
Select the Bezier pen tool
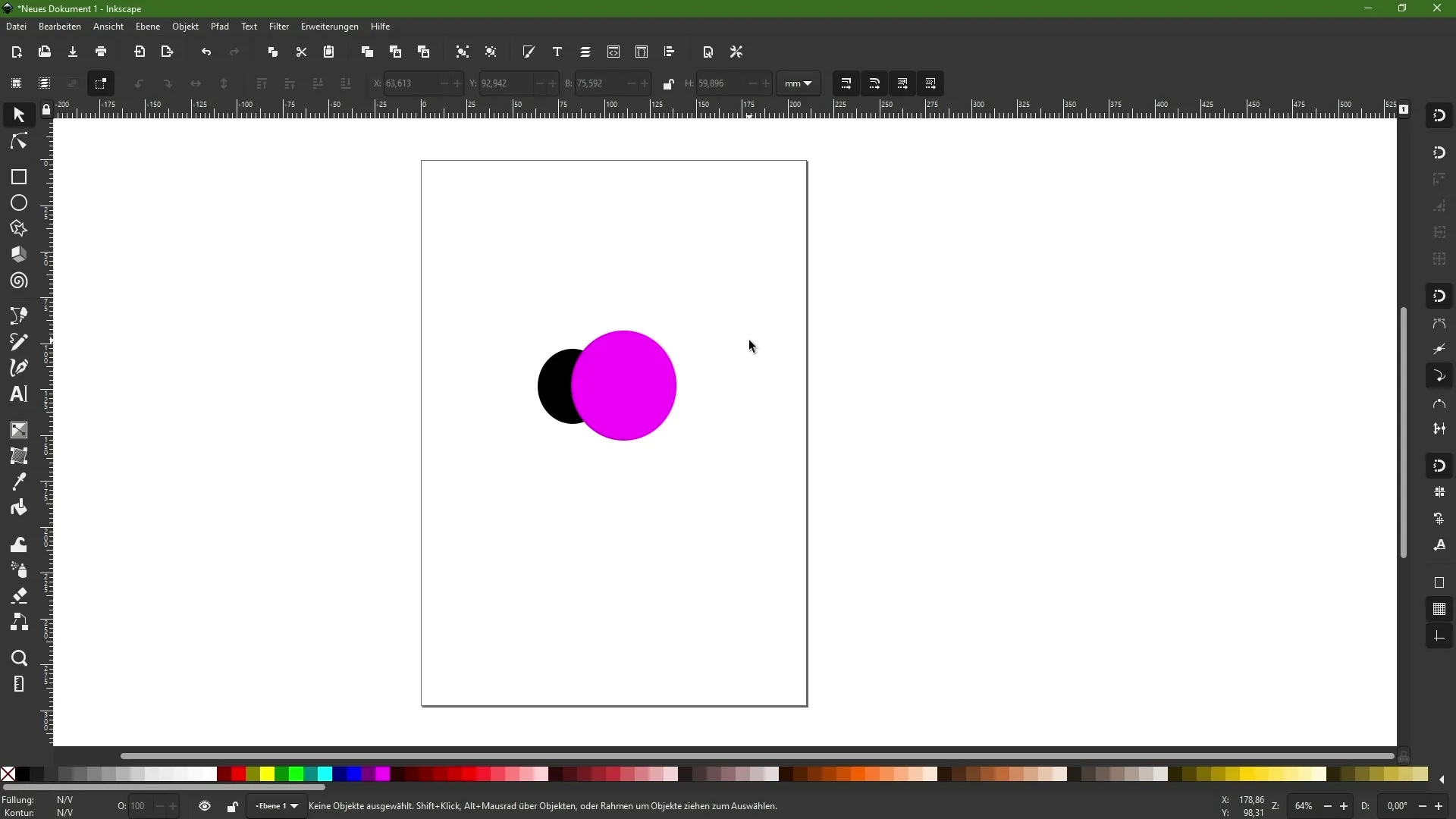(19, 315)
